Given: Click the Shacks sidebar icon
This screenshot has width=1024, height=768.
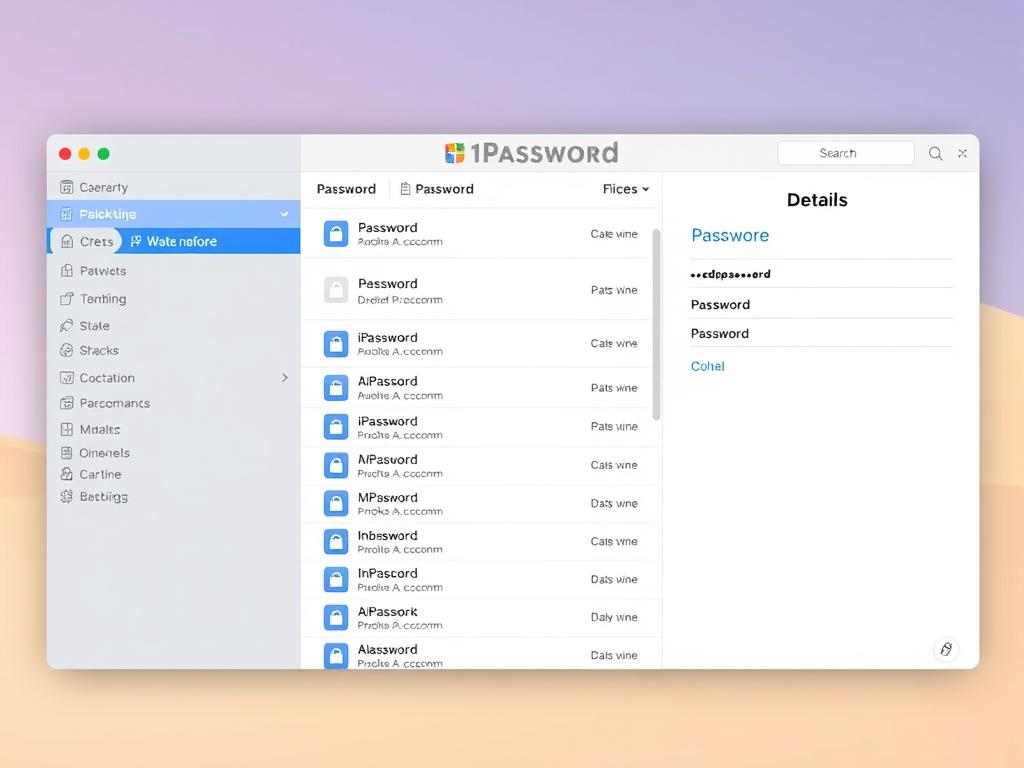Looking at the screenshot, I should [x=67, y=351].
